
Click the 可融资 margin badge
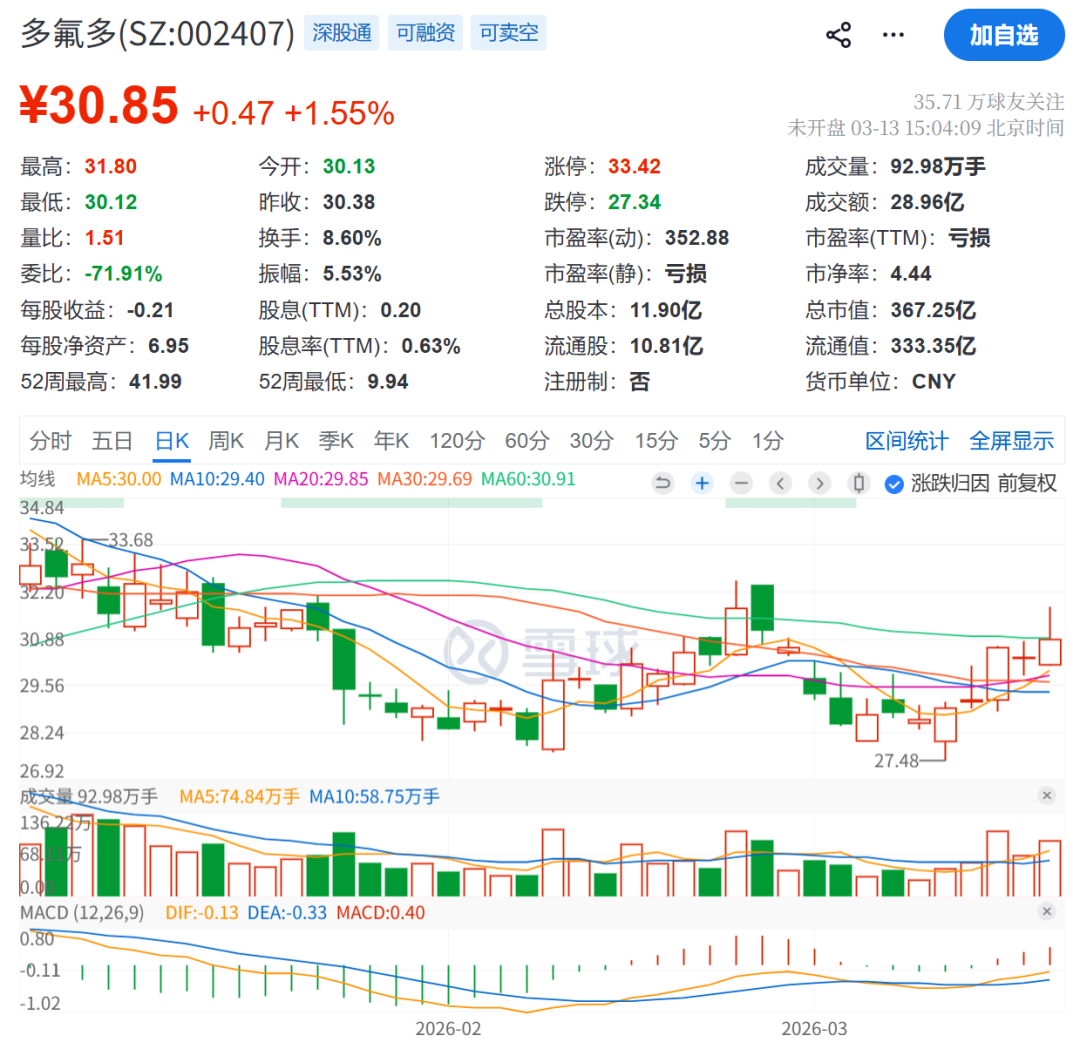point(424,33)
